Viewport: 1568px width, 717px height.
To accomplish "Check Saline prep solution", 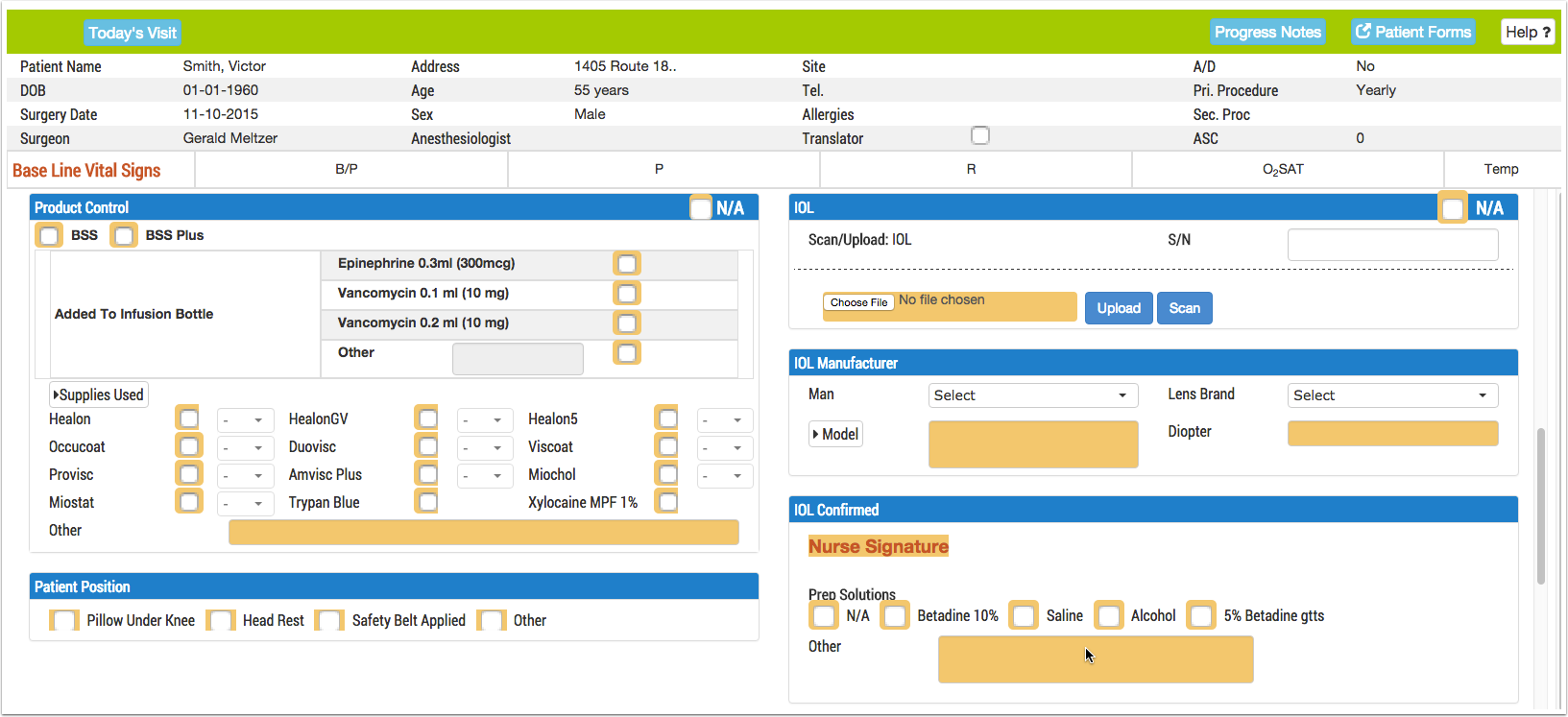I will [1024, 615].
